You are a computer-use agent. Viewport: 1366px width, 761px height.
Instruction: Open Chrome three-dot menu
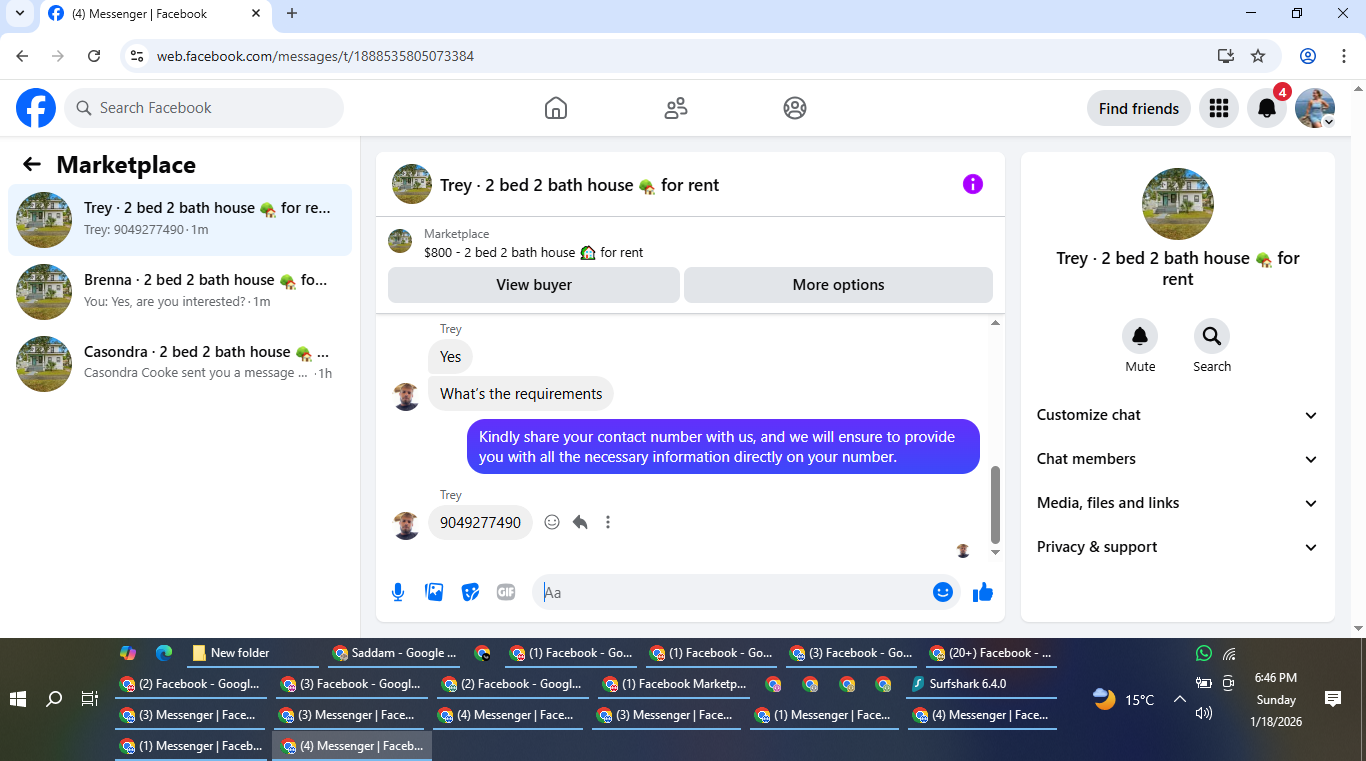[x=1345, y=56]
